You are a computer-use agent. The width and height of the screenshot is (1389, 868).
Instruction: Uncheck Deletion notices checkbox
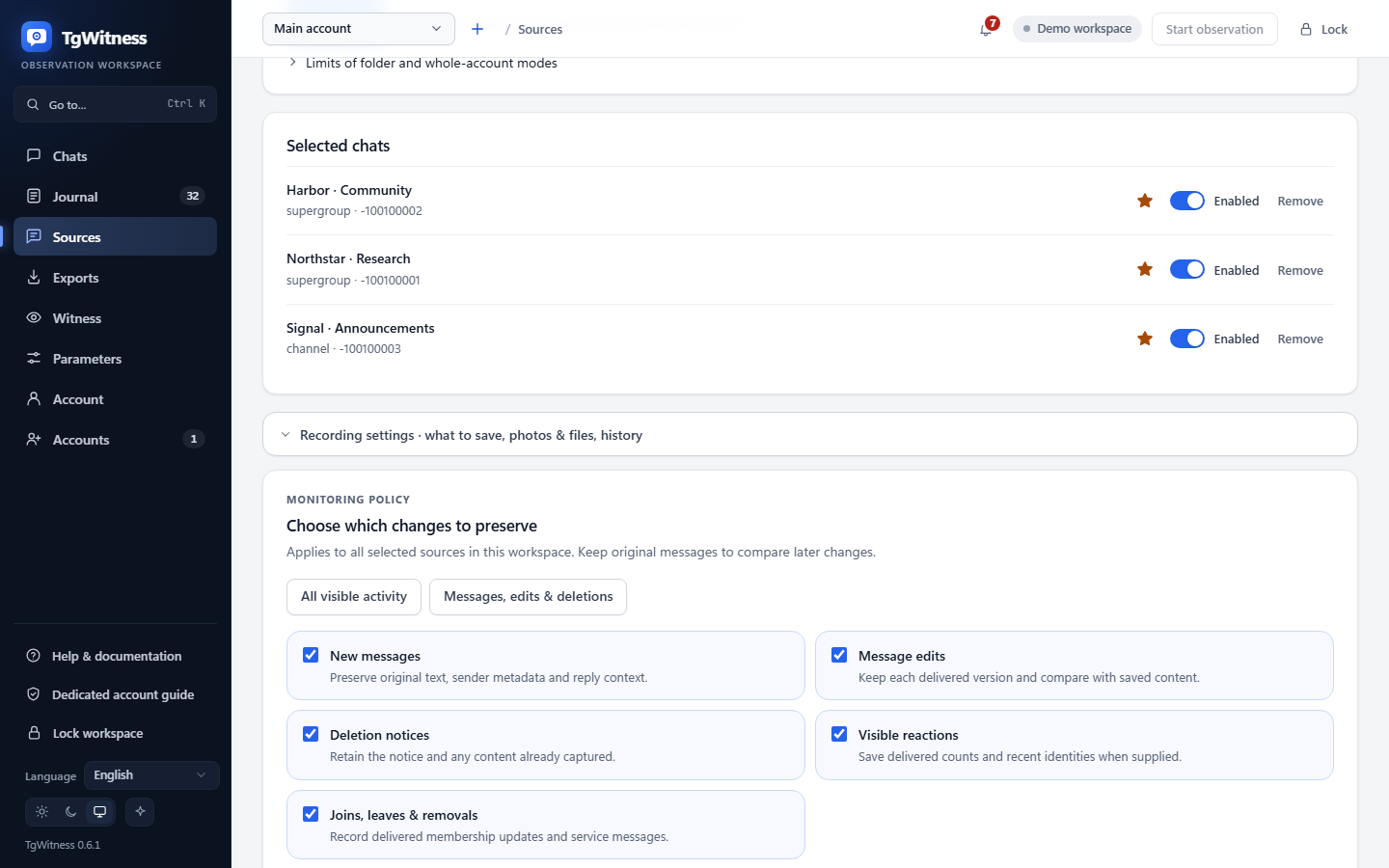pos(311,734)
